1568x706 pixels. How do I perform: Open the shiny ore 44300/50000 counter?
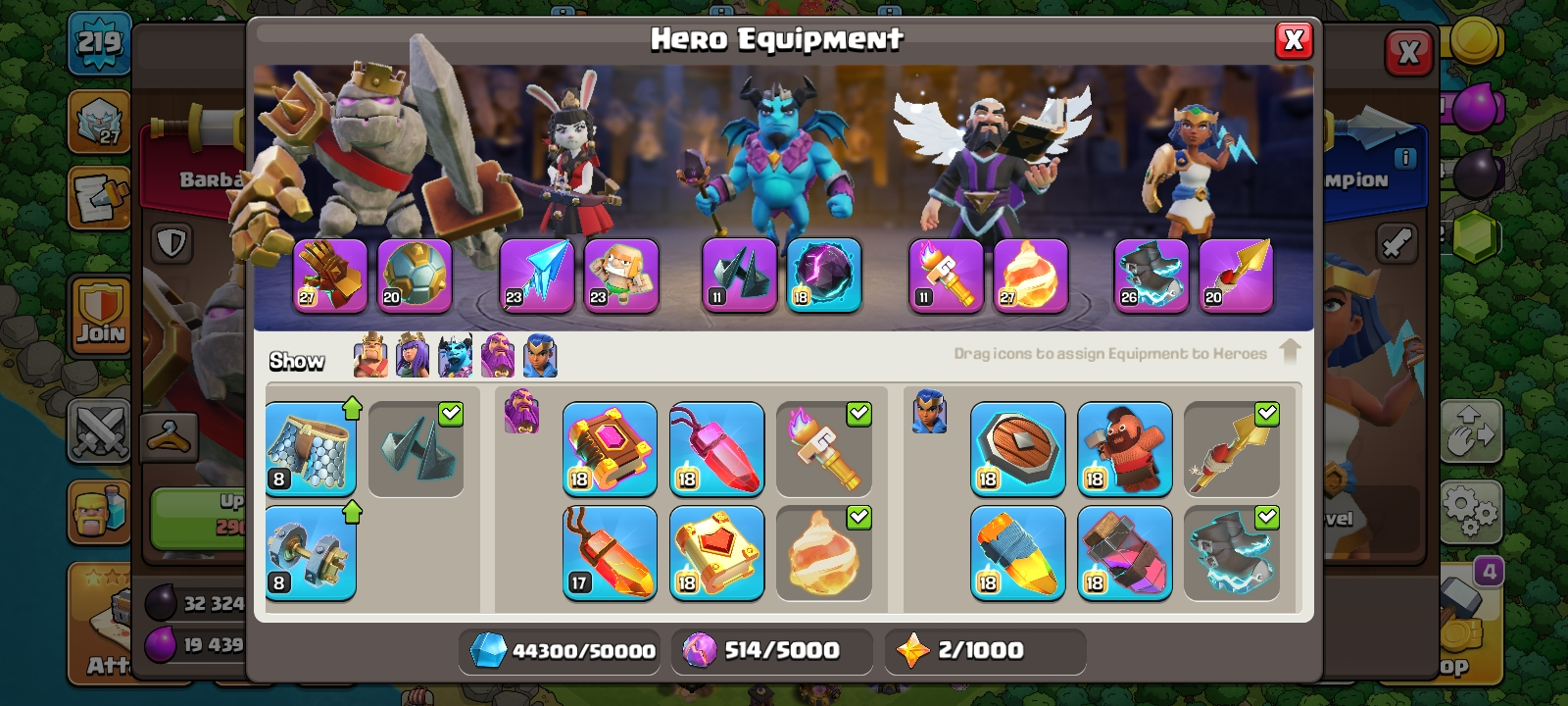pyautogui.click(x=560, y=651)
